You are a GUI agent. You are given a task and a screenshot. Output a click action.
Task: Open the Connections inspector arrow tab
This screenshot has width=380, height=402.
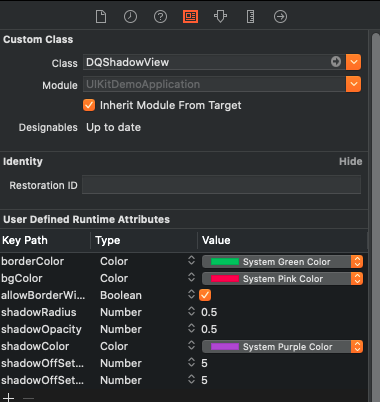tap(280, 16)
